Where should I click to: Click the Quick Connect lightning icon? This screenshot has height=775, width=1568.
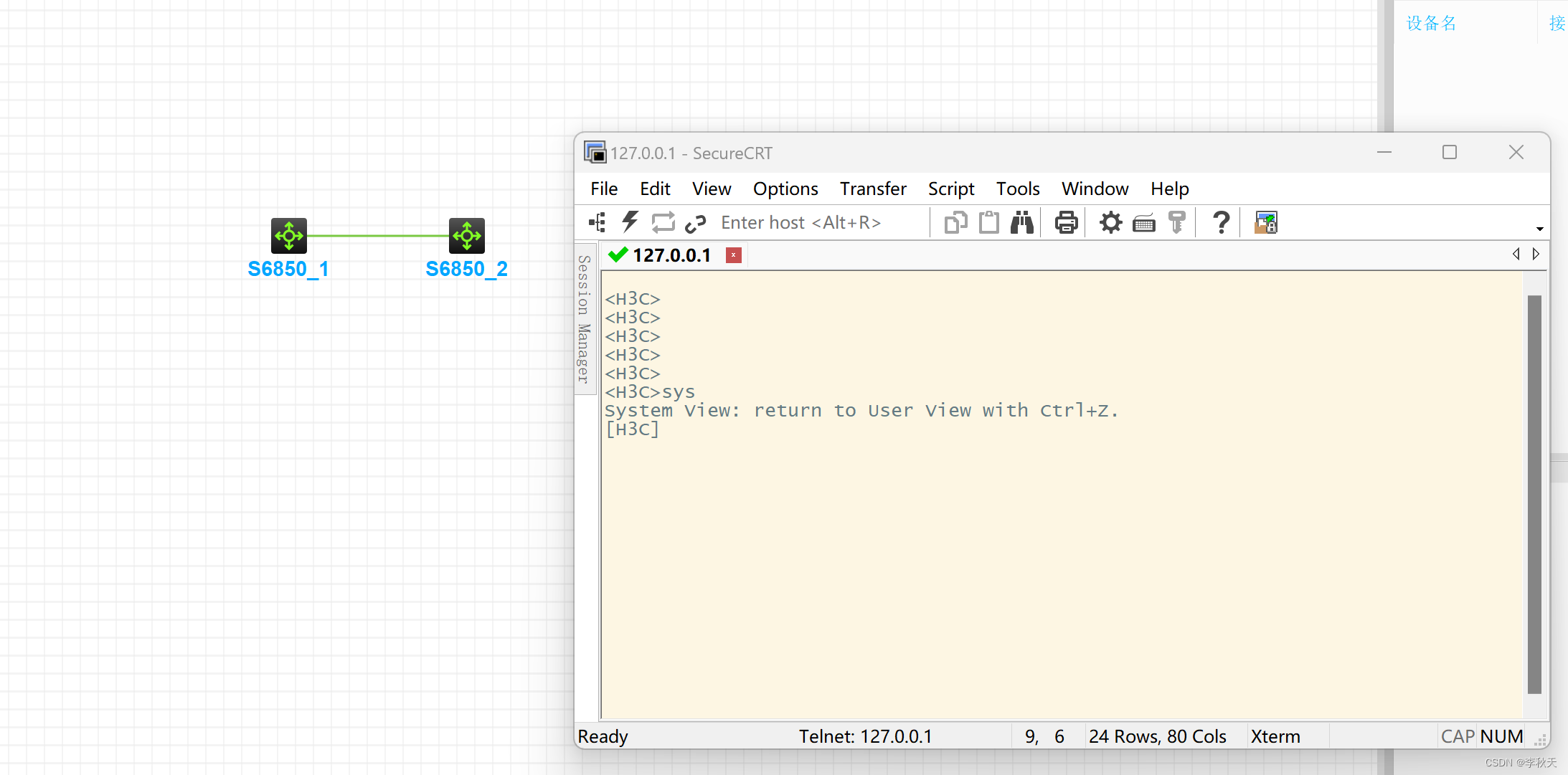pos(630,223)
